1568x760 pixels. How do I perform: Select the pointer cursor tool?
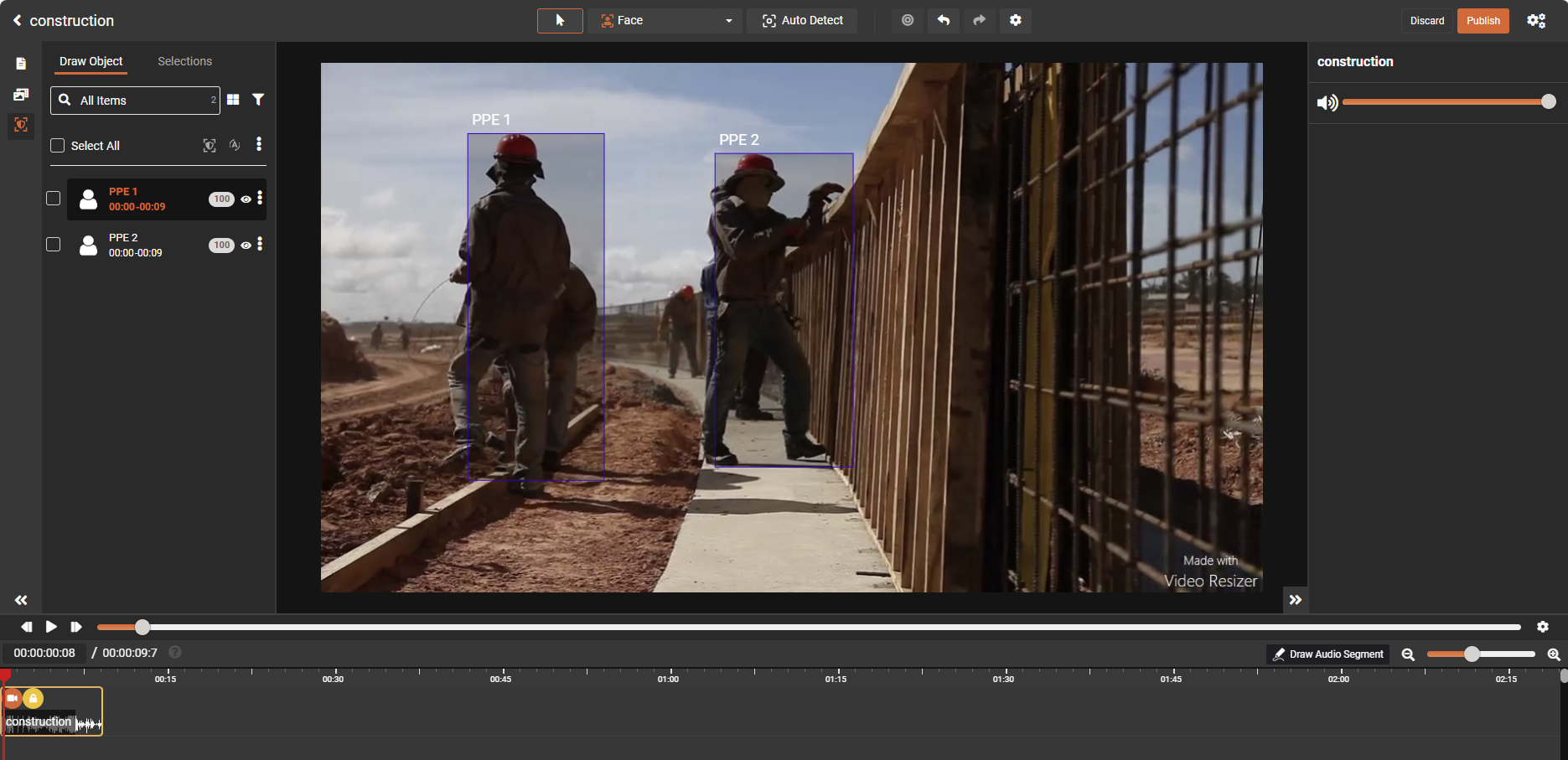(x=560, y=20)
